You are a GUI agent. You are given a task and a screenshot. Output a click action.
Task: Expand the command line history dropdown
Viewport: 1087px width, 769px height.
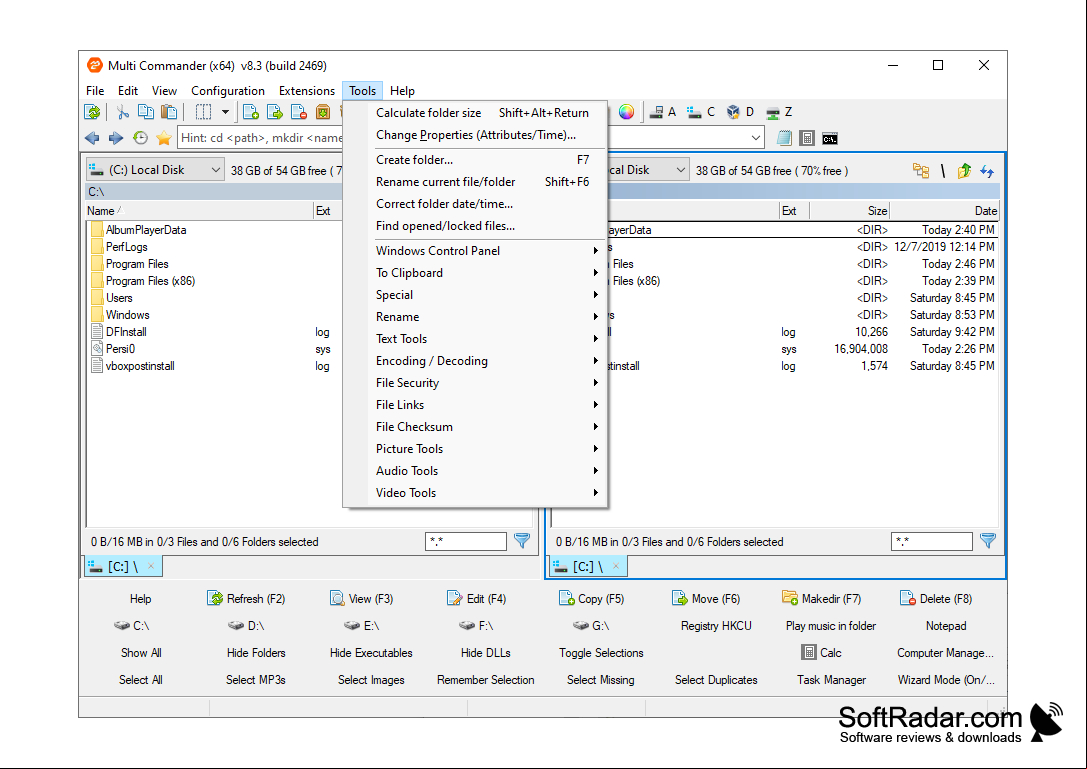[x=756, y=138]
